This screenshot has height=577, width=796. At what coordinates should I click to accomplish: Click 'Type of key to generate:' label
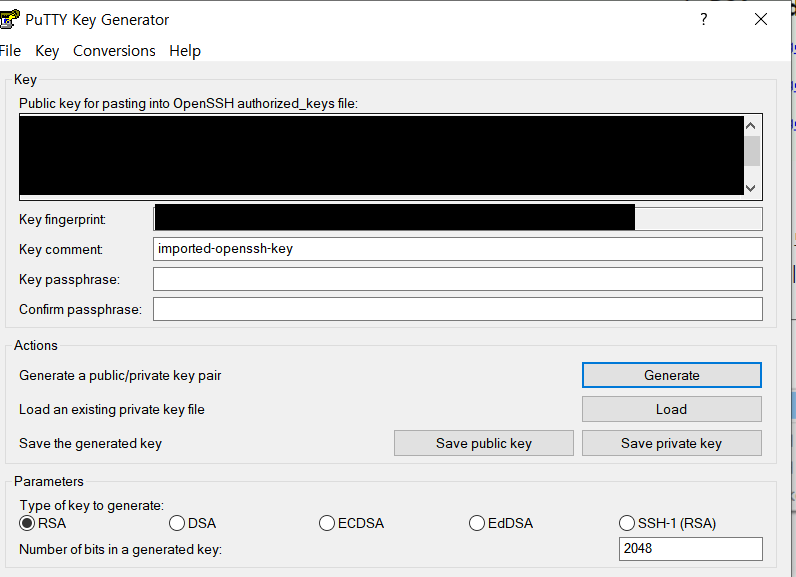tap(92, 505)
